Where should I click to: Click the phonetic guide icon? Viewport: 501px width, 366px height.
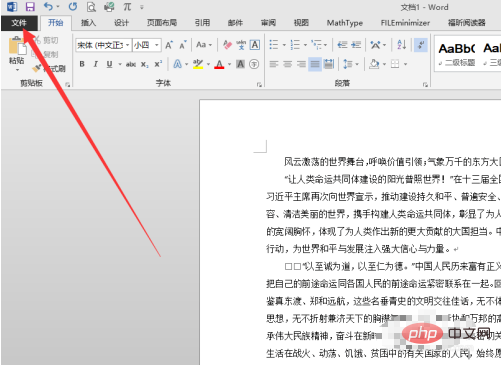pos(241,45)
